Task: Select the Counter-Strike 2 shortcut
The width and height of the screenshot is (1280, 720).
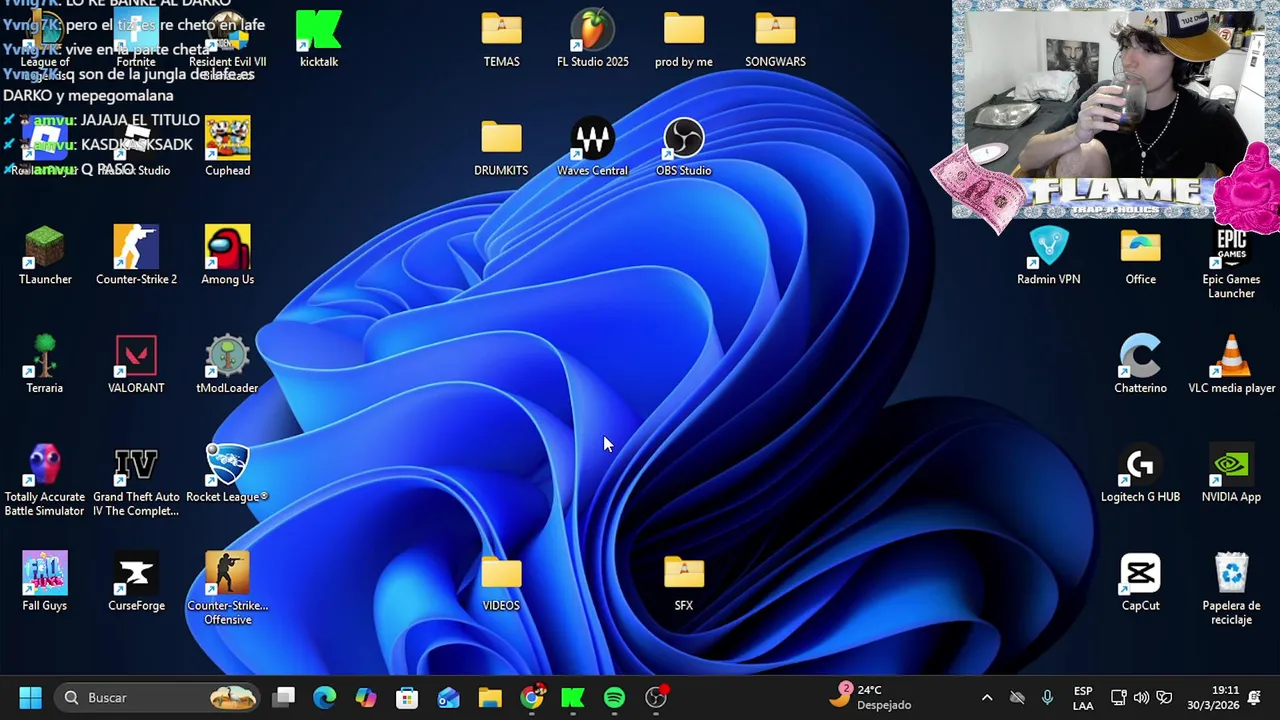Action: pos(136,257)
